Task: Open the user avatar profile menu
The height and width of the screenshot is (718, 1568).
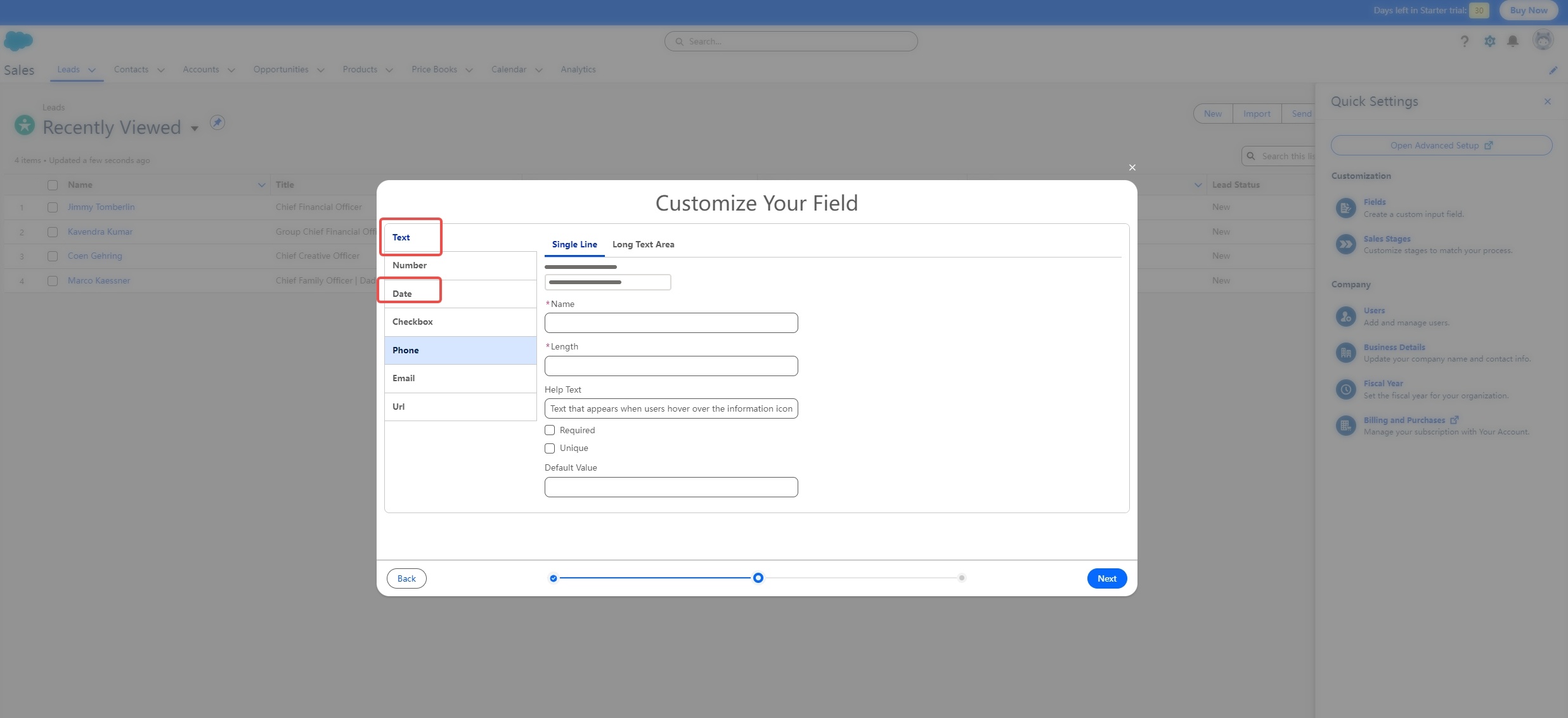Action: [x=1543, y=41]
